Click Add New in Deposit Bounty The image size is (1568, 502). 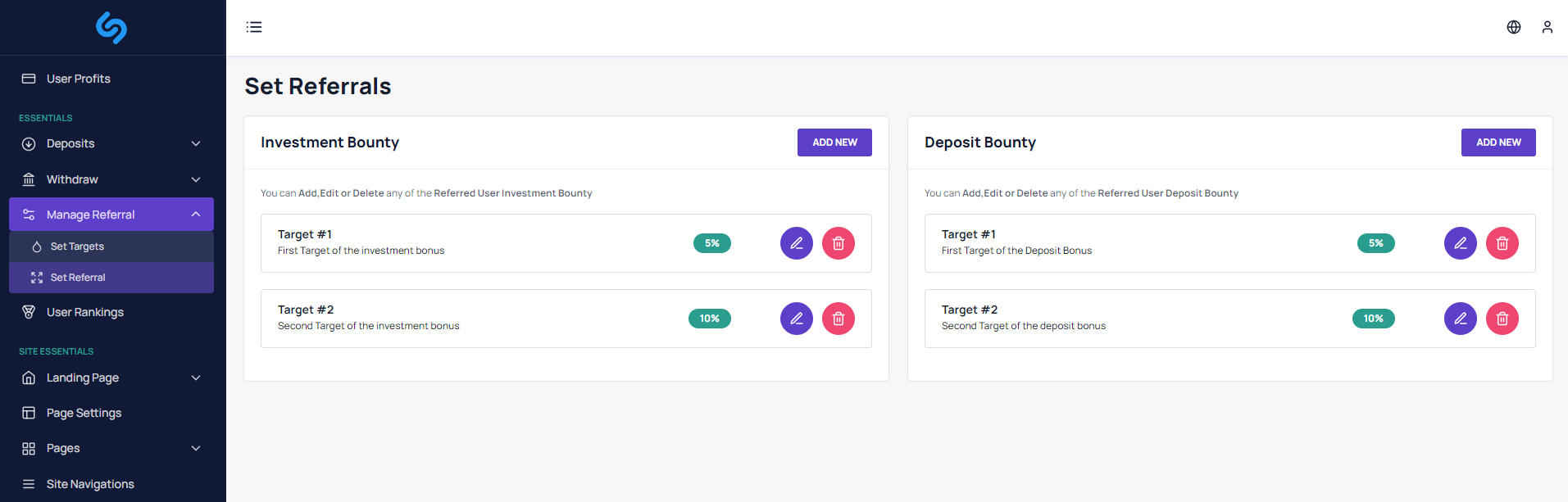(1498, 142)
